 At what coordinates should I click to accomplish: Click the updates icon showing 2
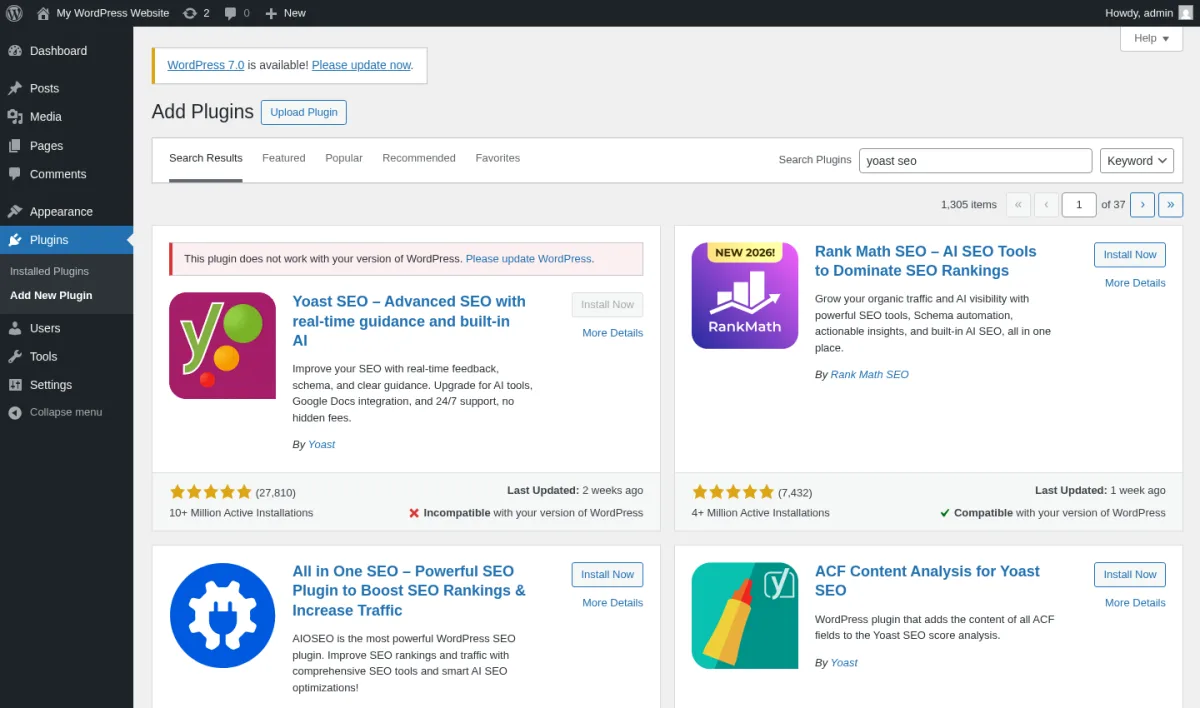[190, 13]
